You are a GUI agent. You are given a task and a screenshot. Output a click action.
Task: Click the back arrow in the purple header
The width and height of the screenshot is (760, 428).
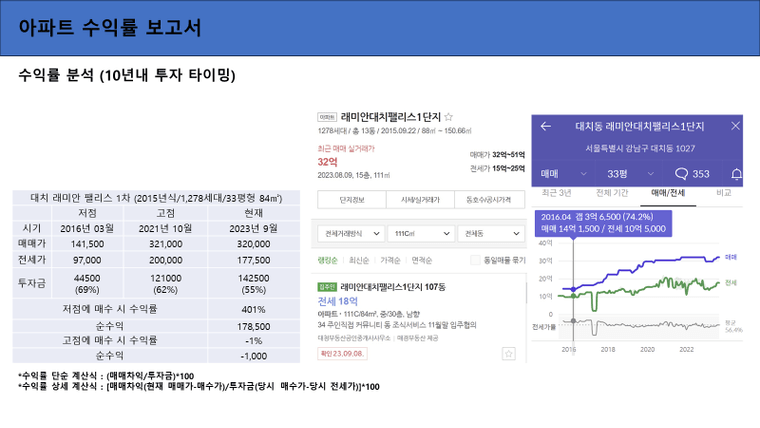(546, 126)
